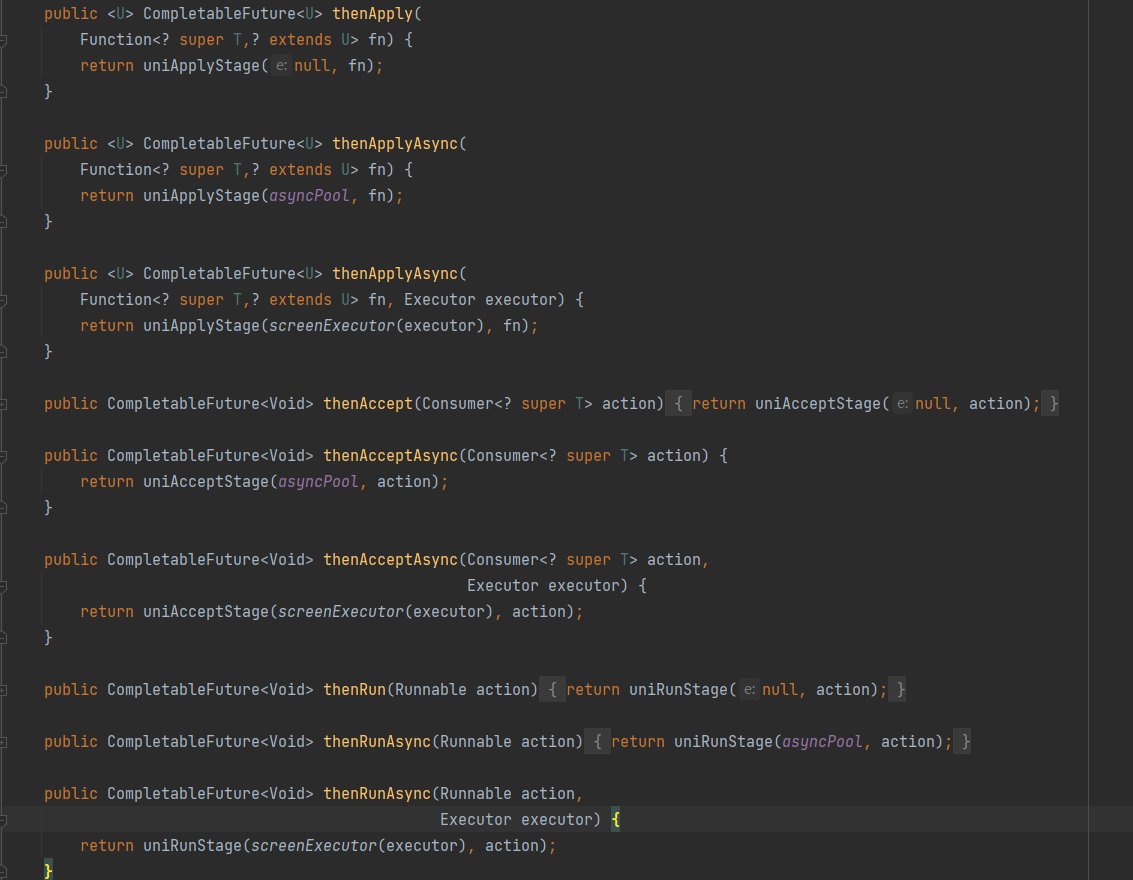Click first thenApplyAsync method name declaration

[395, 144]
